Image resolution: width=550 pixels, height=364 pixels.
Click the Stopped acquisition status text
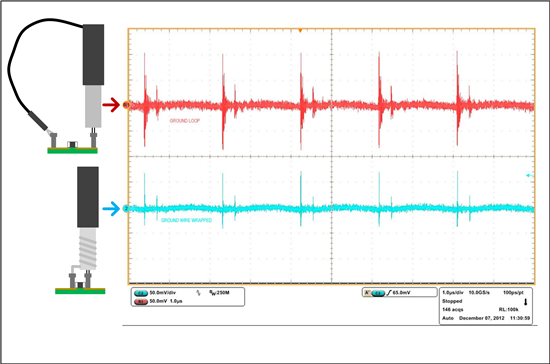click(452, 301)
